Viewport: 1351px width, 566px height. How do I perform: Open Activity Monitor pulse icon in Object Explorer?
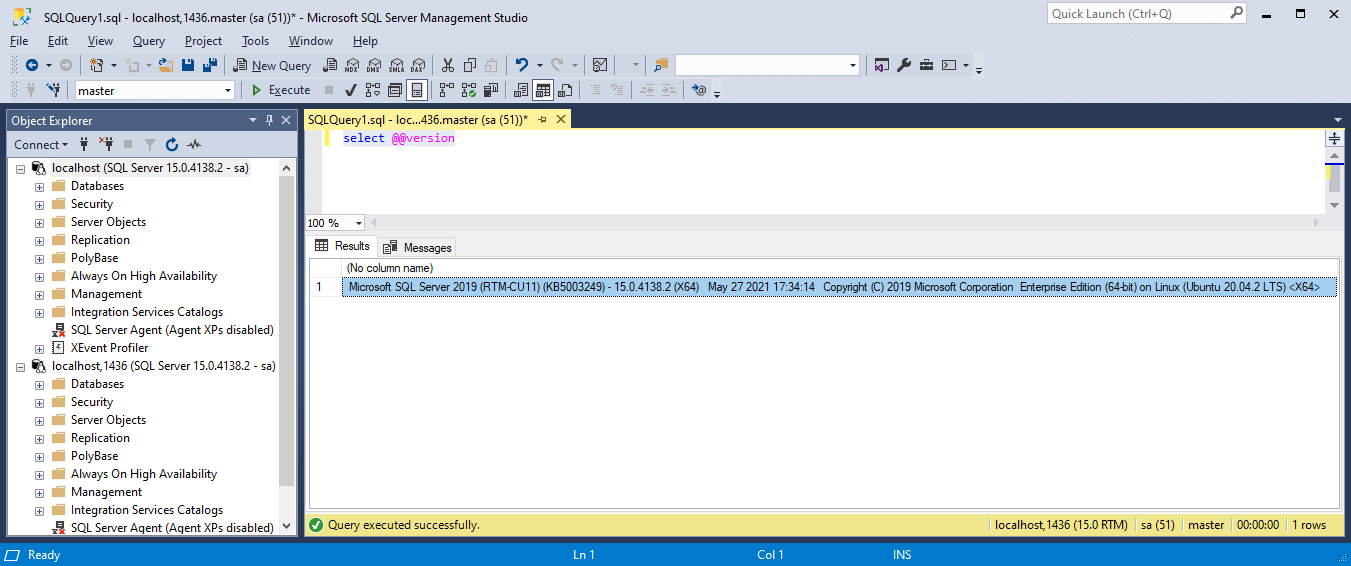tap(194, 144)
